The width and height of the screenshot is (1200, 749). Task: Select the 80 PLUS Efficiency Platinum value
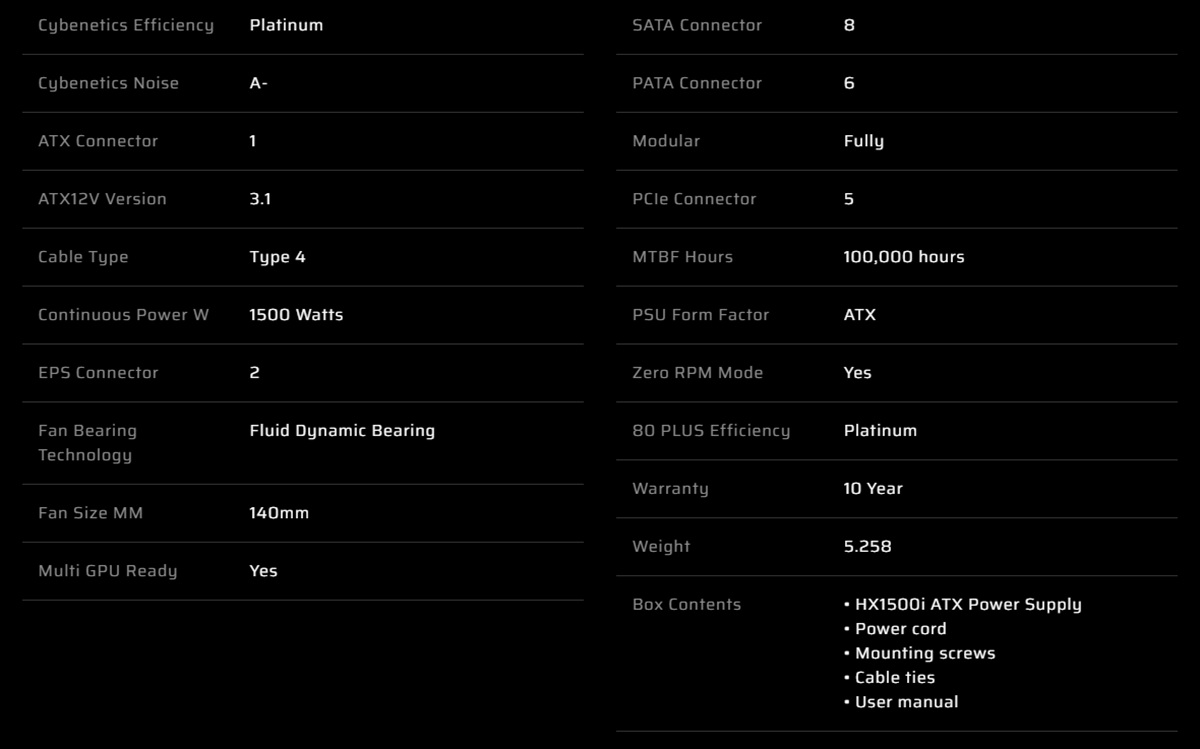pos(880,431)
